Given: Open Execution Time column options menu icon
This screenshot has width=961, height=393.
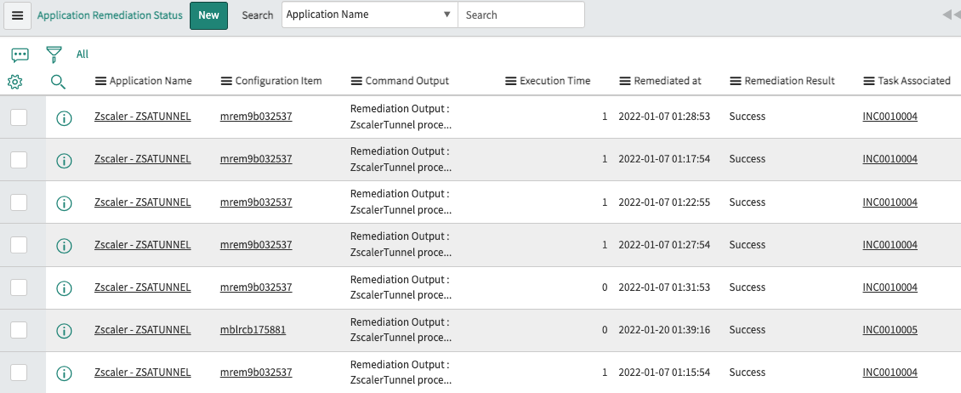Looking at the screenshot, I should pyautogui.click(x=511, y=81).
